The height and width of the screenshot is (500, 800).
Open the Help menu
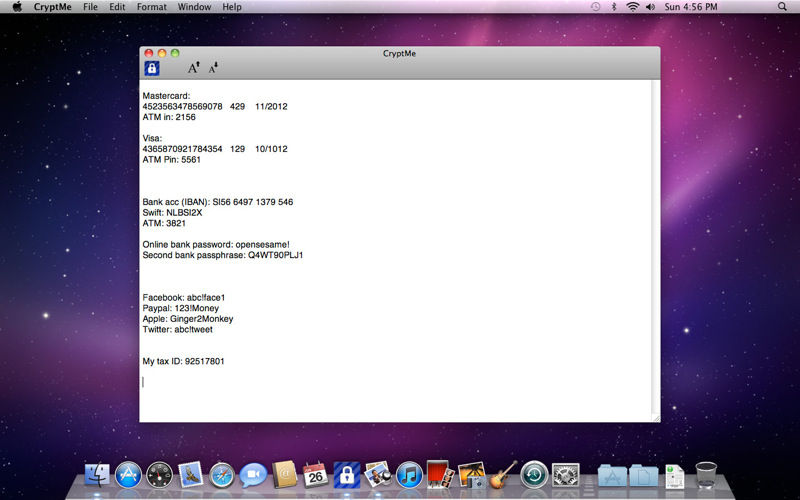click(x=232, y=7)
